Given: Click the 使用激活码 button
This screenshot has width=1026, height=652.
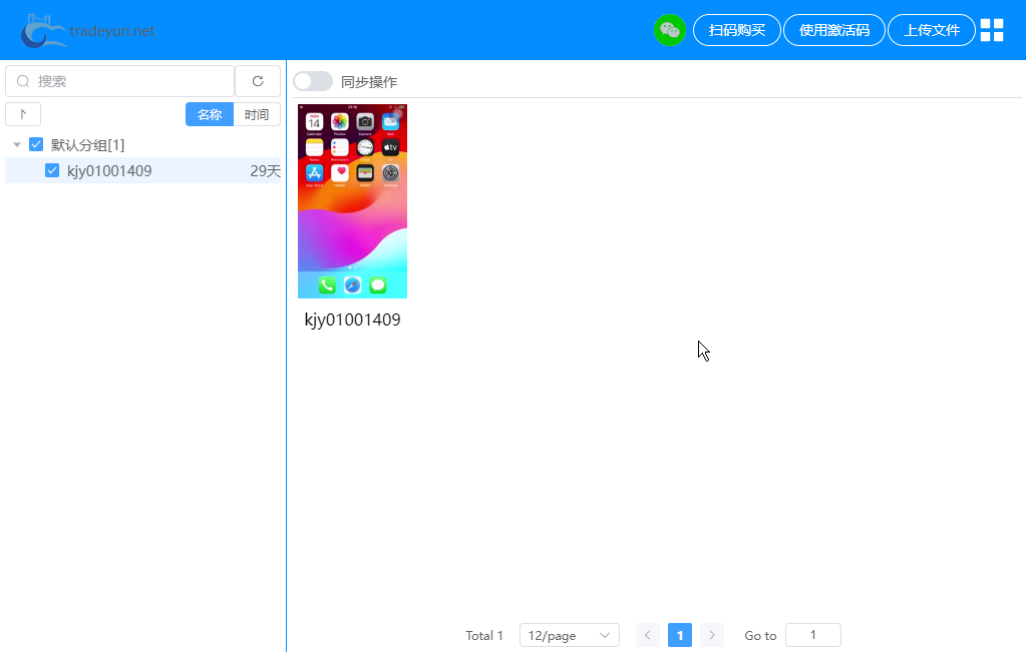Looking at the screenshot, I should [x=834, y=30].
